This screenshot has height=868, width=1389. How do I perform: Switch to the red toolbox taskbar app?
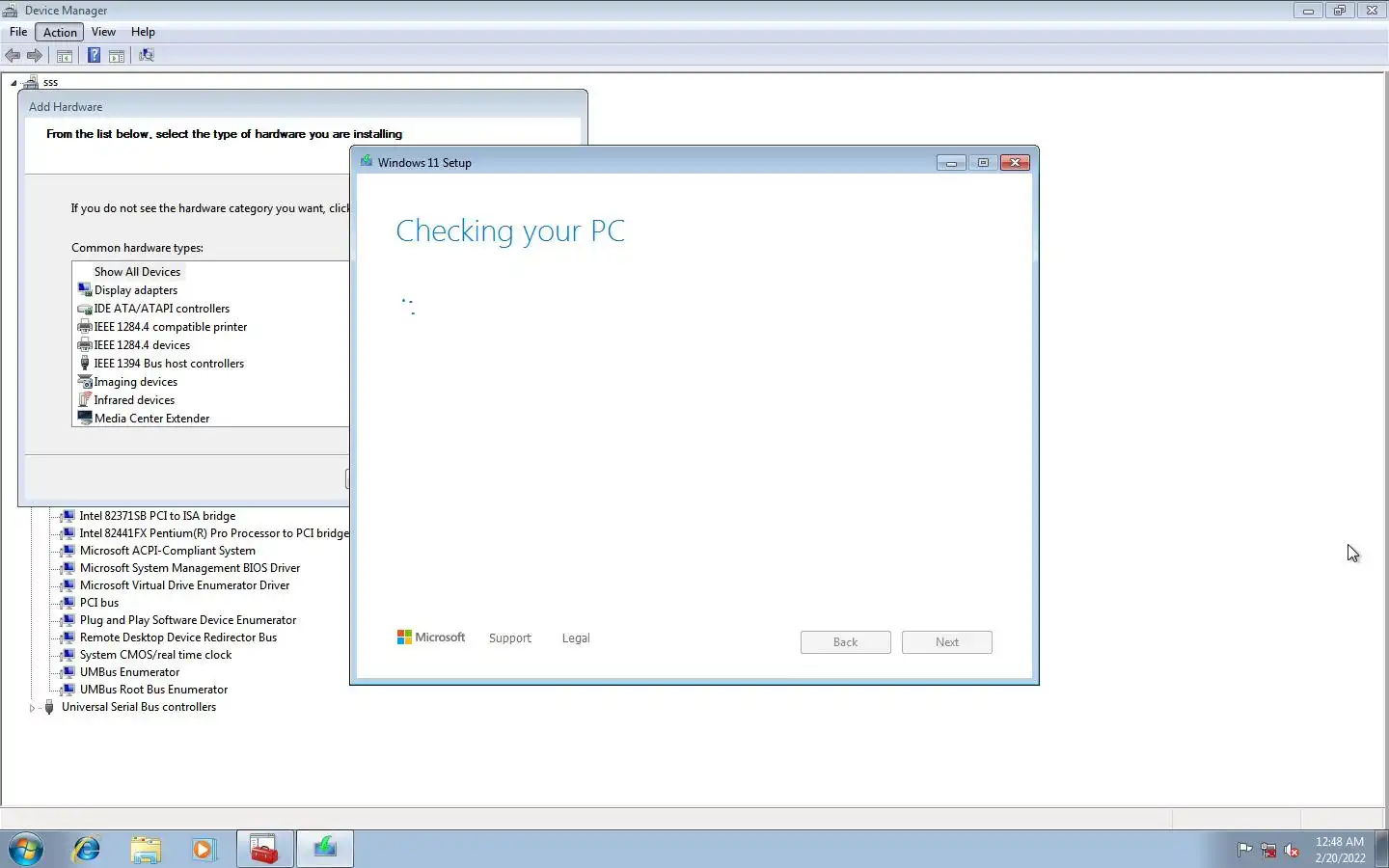click(264, 849)
